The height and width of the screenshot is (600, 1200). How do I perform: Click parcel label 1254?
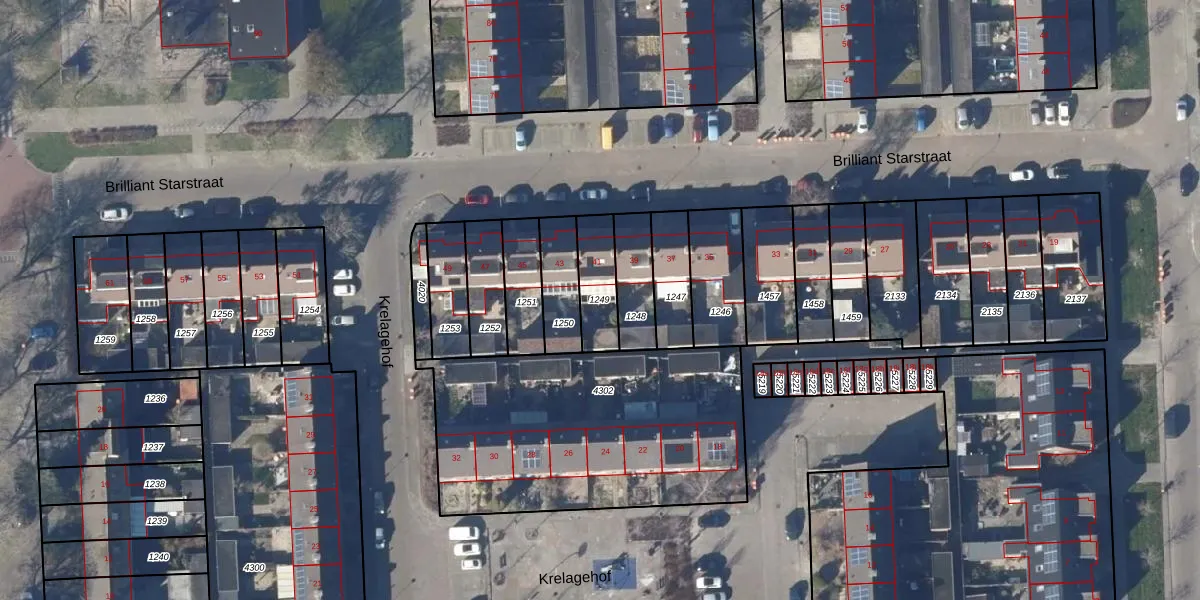click(310, 310)
